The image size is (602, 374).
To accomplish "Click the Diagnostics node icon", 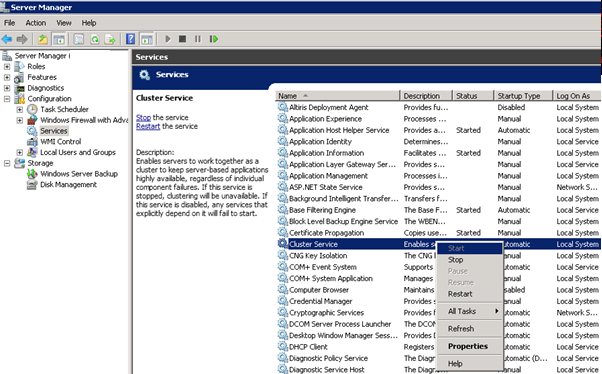I will click(19, 88).
